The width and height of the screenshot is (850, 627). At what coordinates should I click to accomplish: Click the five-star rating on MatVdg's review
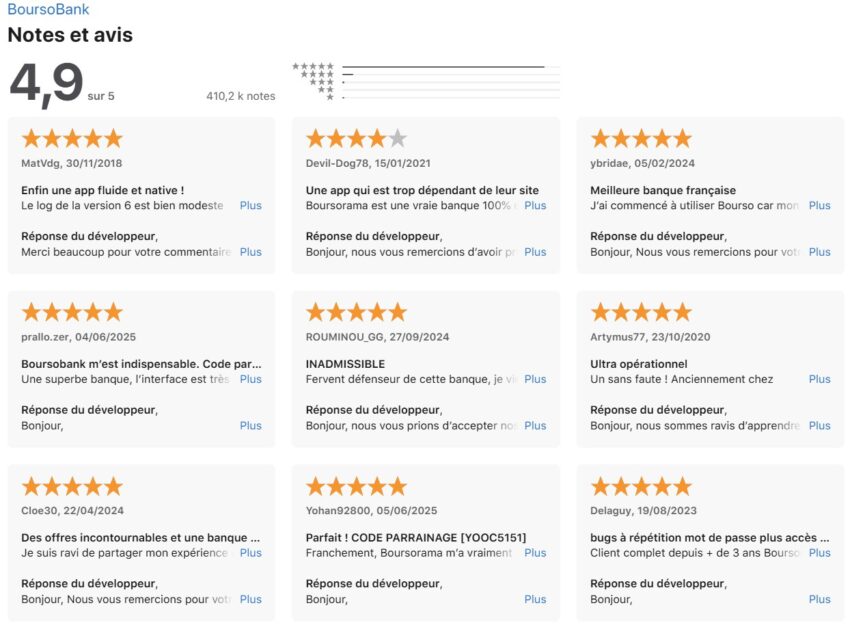[72, 139]
